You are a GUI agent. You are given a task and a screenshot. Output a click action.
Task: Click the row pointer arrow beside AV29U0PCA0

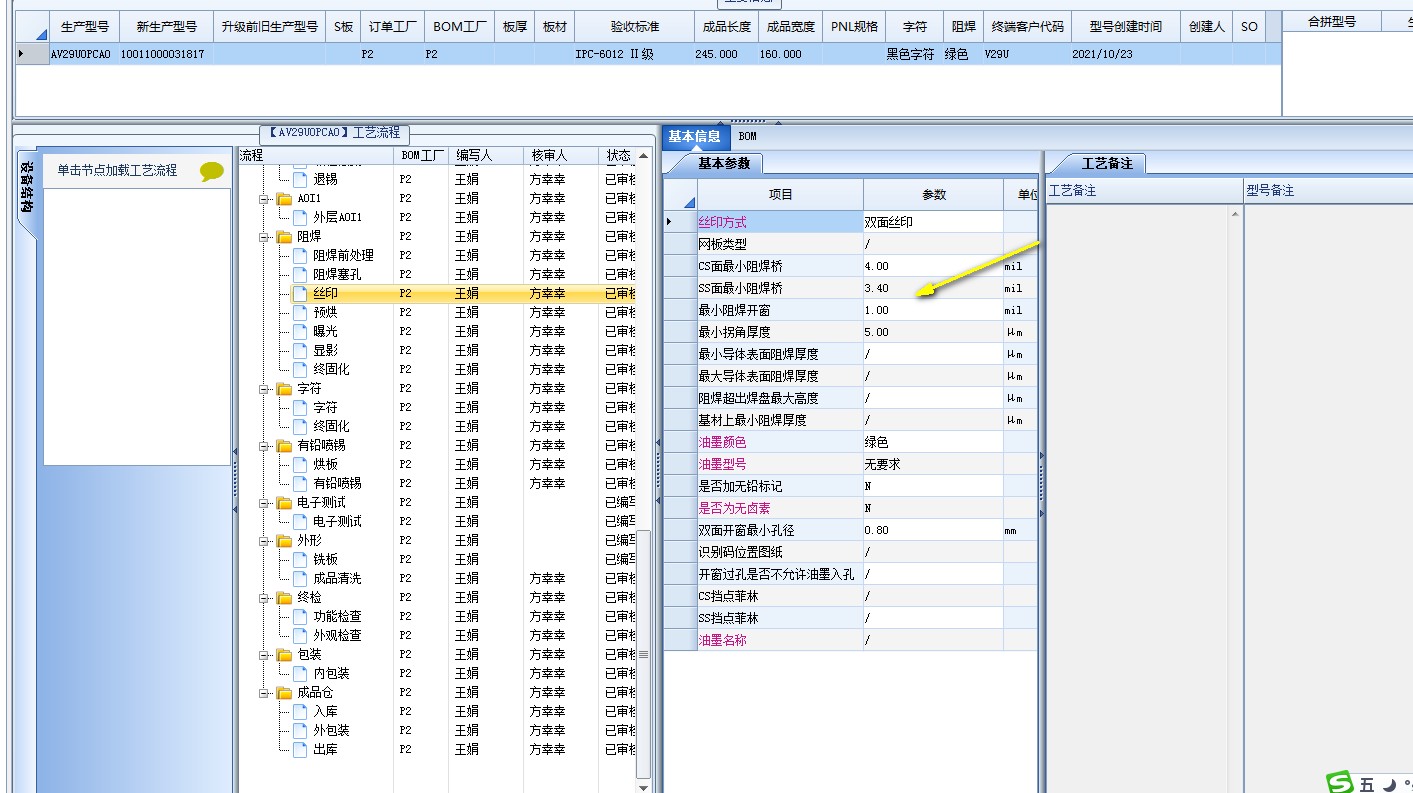[x=21, y=54]
